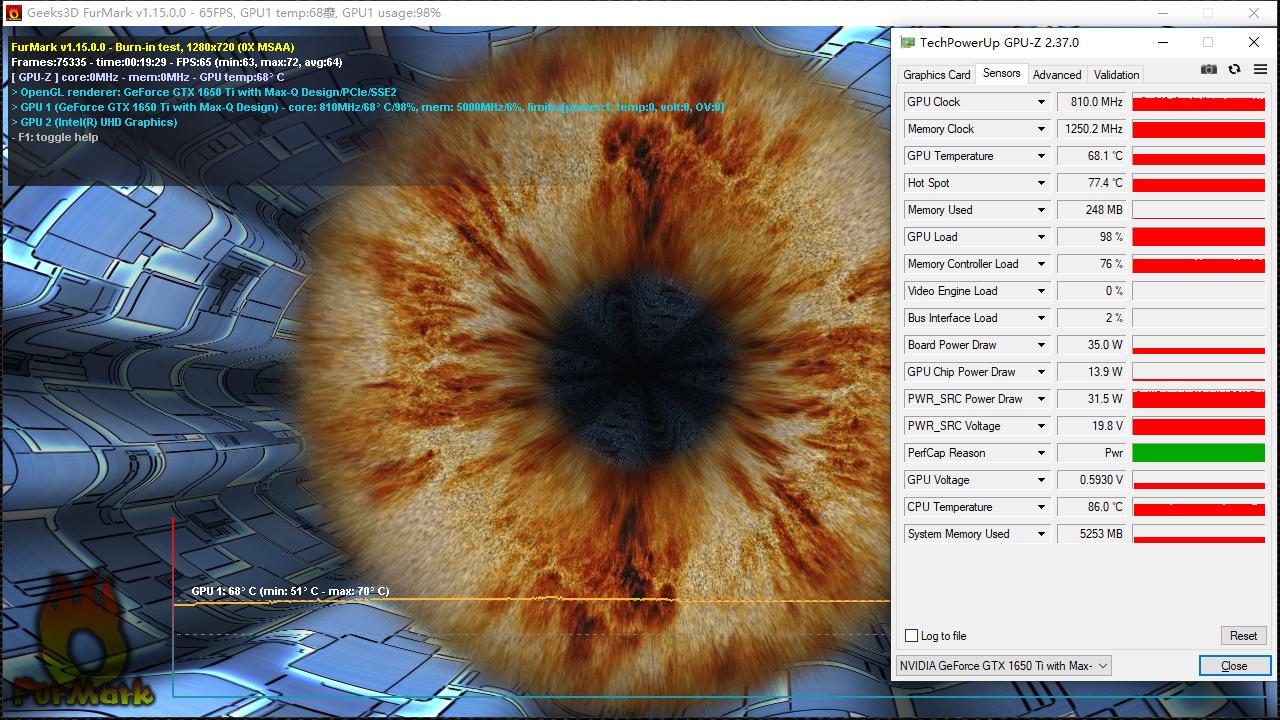The width and height of the screenshot is (1280, 720).
Task: Open the PerfCap Reason dropdown arrow
Action: pos(1041,453)
